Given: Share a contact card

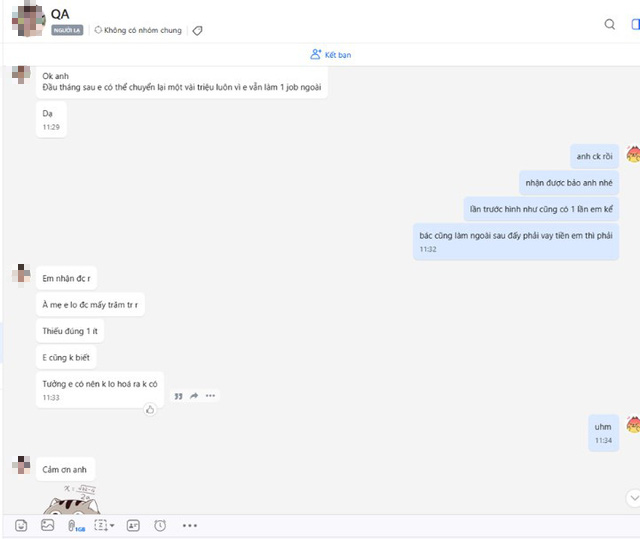Looking at the screenshot, I should [x=133, y=526].
